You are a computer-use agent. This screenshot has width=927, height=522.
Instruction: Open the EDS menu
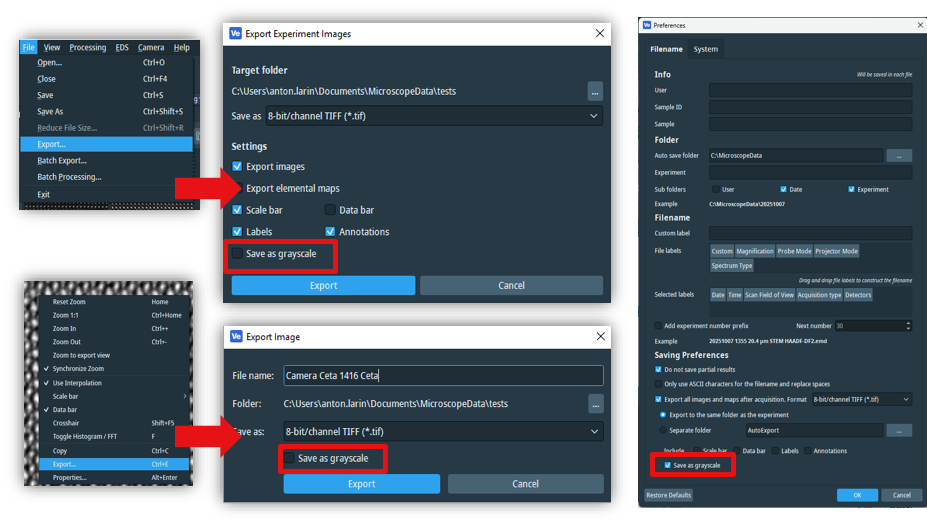click(x=122, y=47)
